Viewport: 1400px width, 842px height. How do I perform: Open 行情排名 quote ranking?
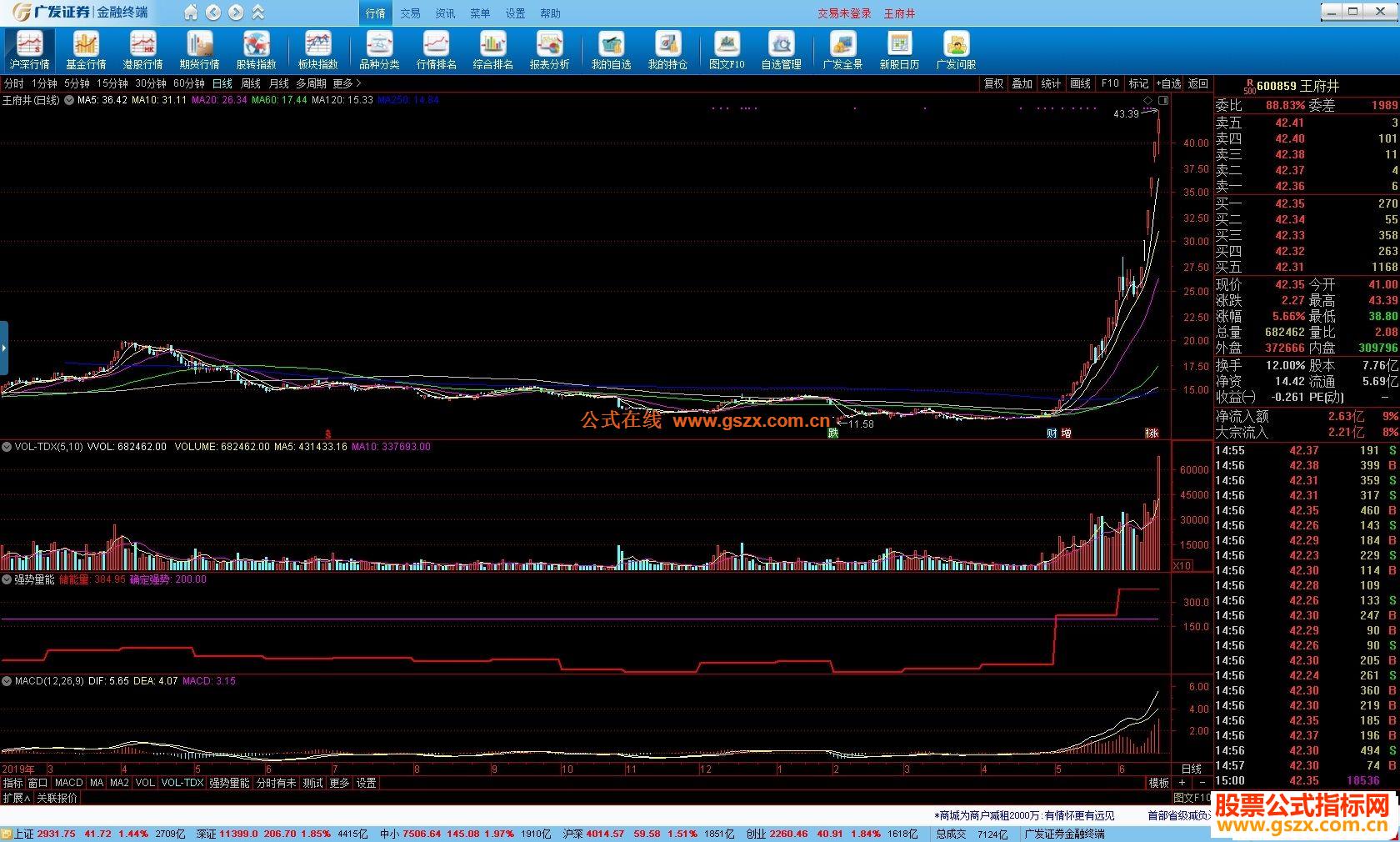[436, 50]
